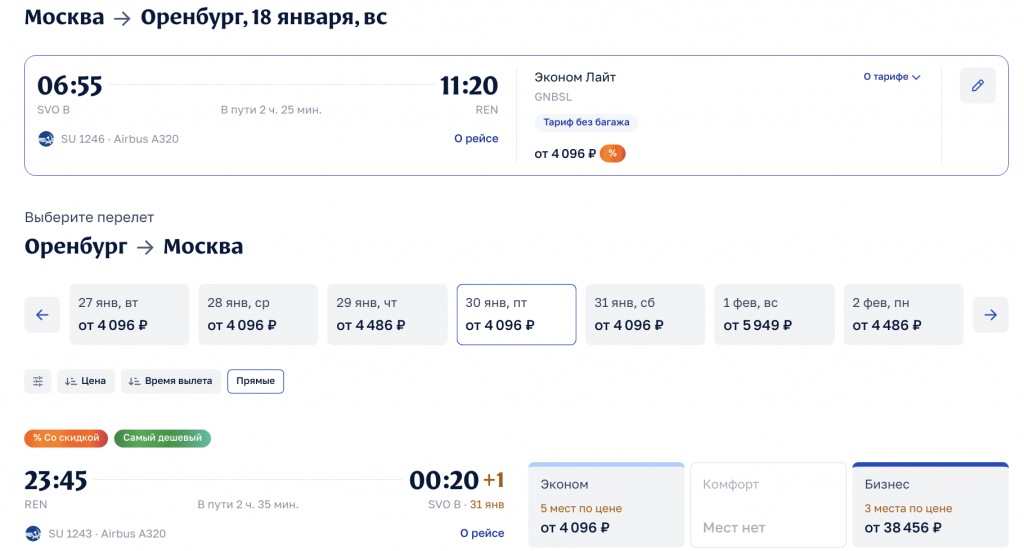Click the Со скидкой discount label
1024x551 pixels.
66,438
